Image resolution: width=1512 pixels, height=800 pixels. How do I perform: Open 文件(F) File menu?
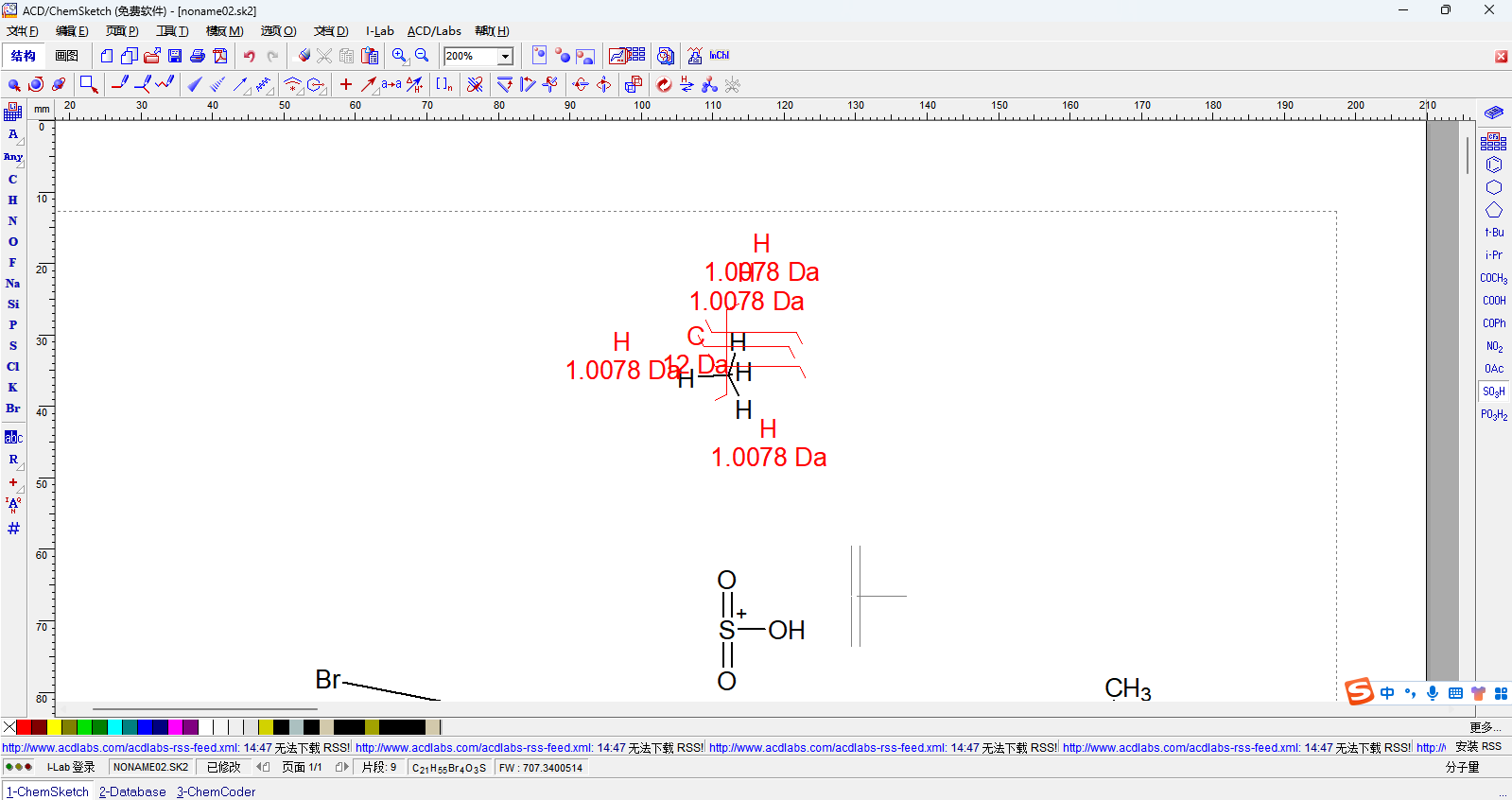coord(23,31)
